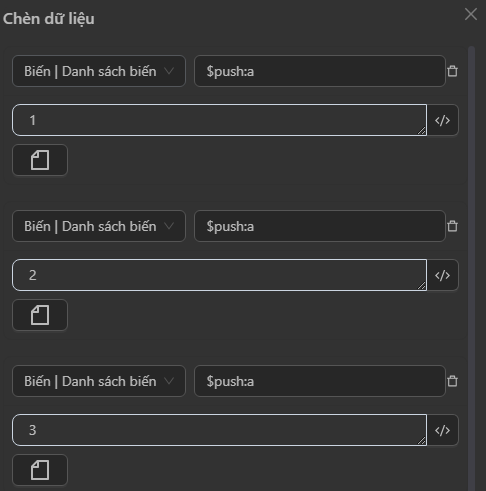The image size is (486, 491).
Task: Open the code editor for the value 2 field
Action: coord(443,275)
